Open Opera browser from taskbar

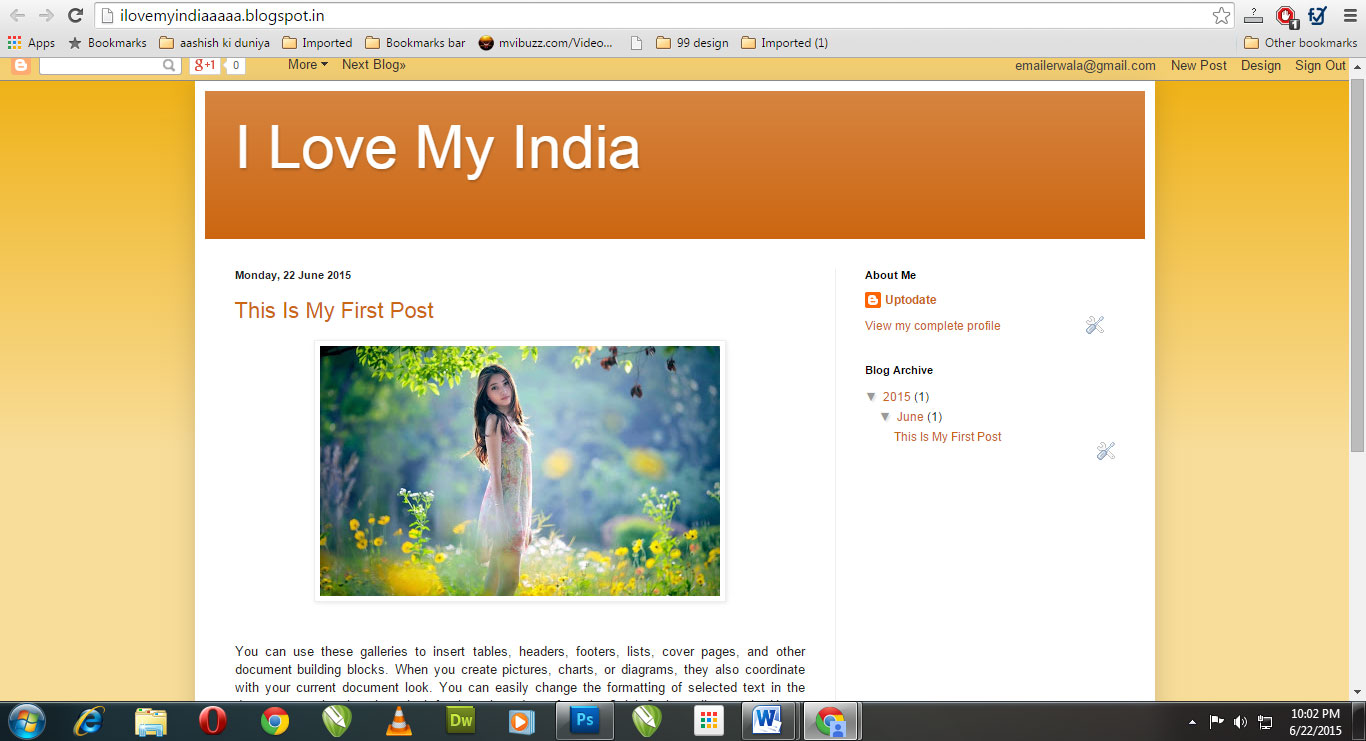point(212,721)
